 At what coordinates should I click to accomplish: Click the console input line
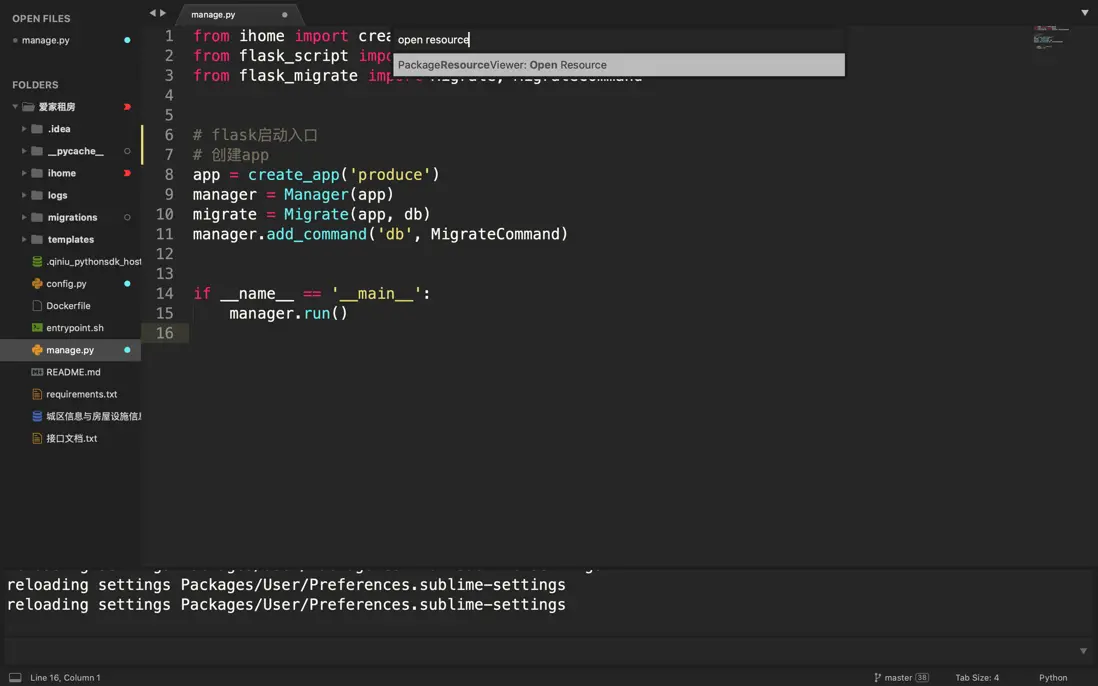[539, 650]
